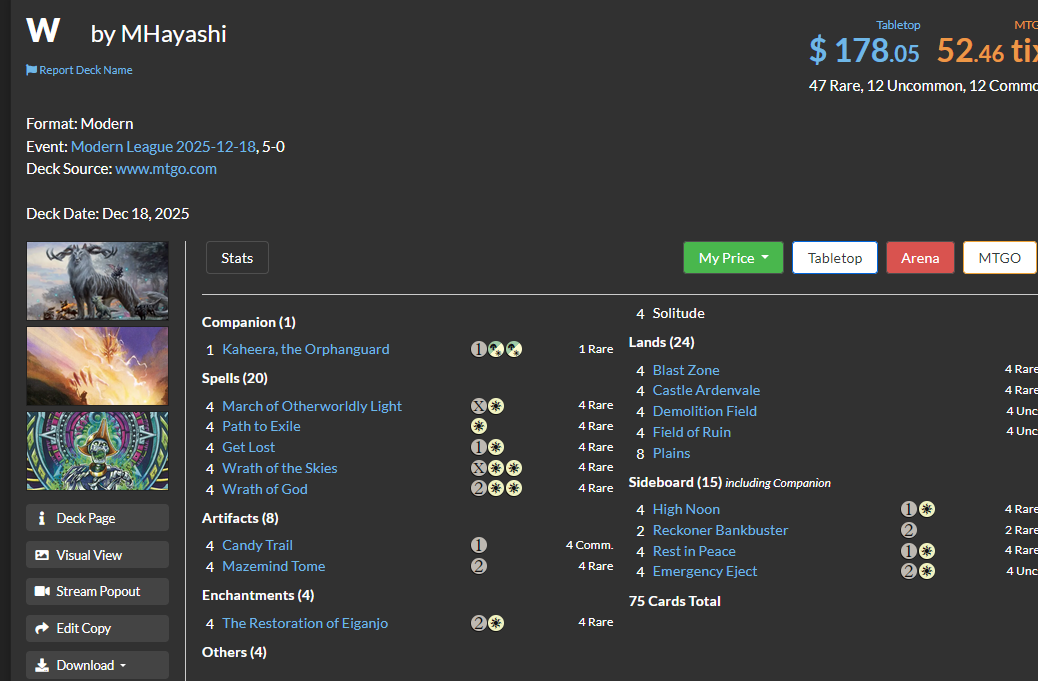Switch to Visual View
Screen dimensions: 1038x681
tap(97, 555)
